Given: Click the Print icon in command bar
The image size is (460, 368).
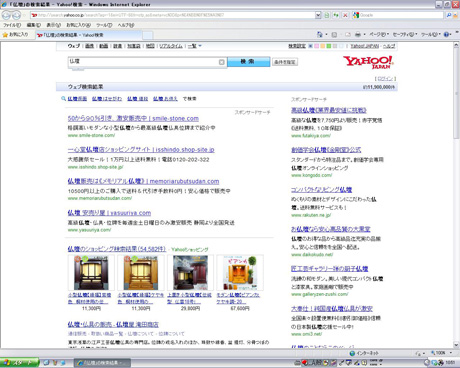Looking at the screenshot, I should [358, 34].
